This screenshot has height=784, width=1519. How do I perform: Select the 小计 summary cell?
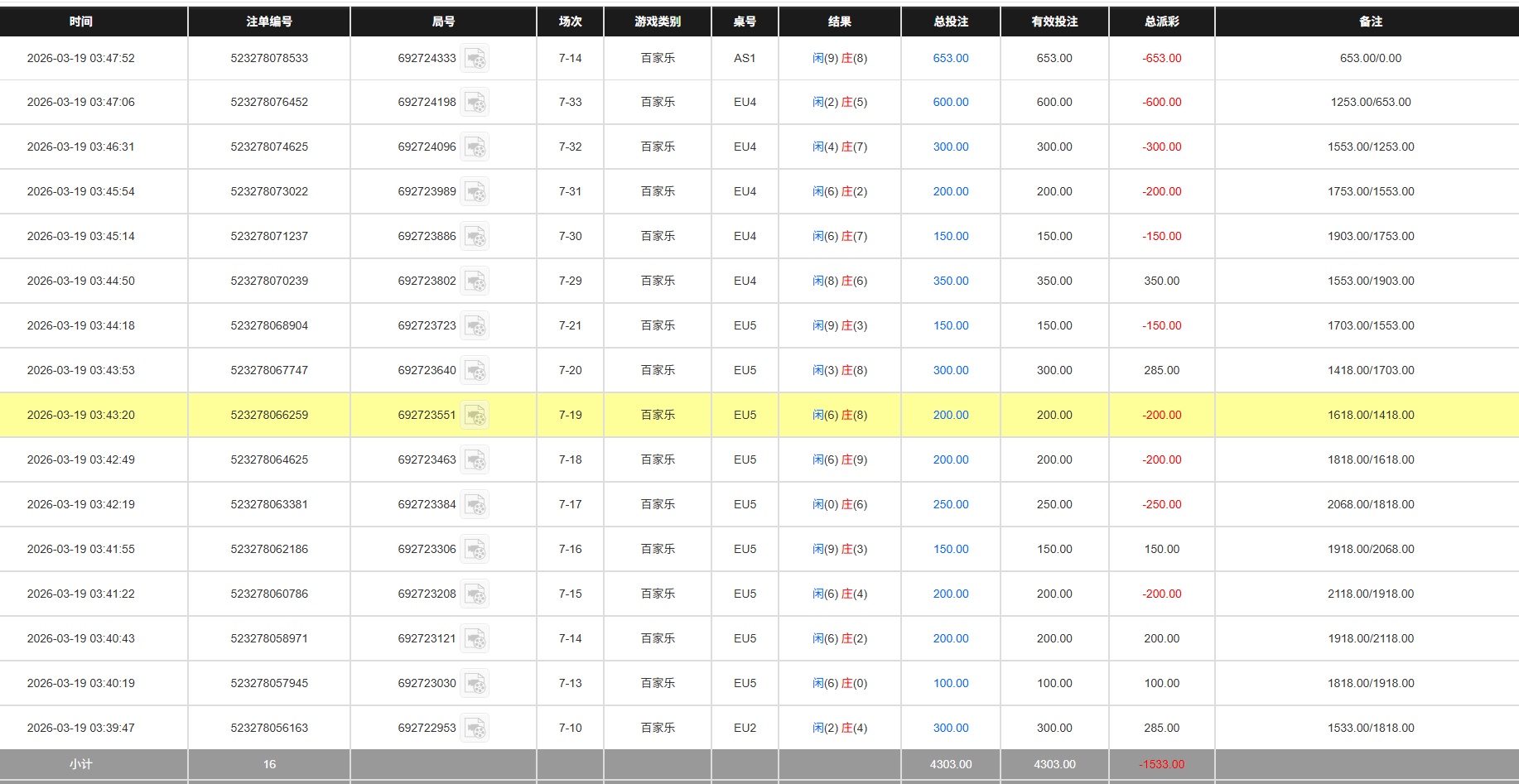(x=81, y=764)
